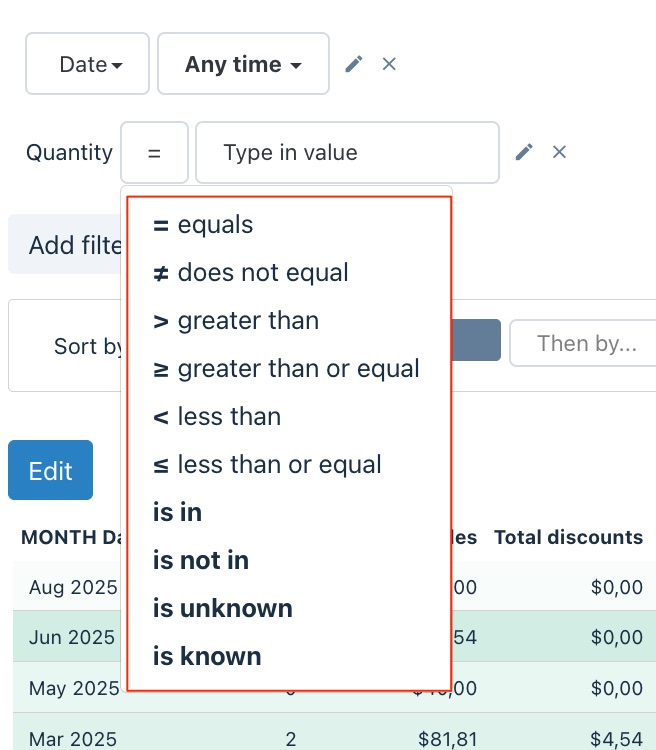Screen dimensions: 656x750
Task: Click the pencil icon next to Quantity value
Action: tap(524, 152)
